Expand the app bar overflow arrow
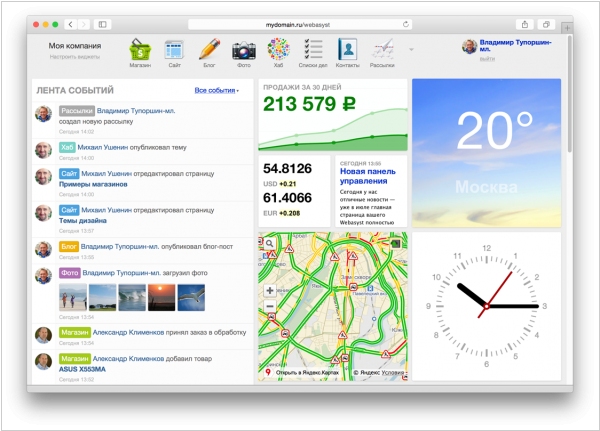 [x=411, y=49]
